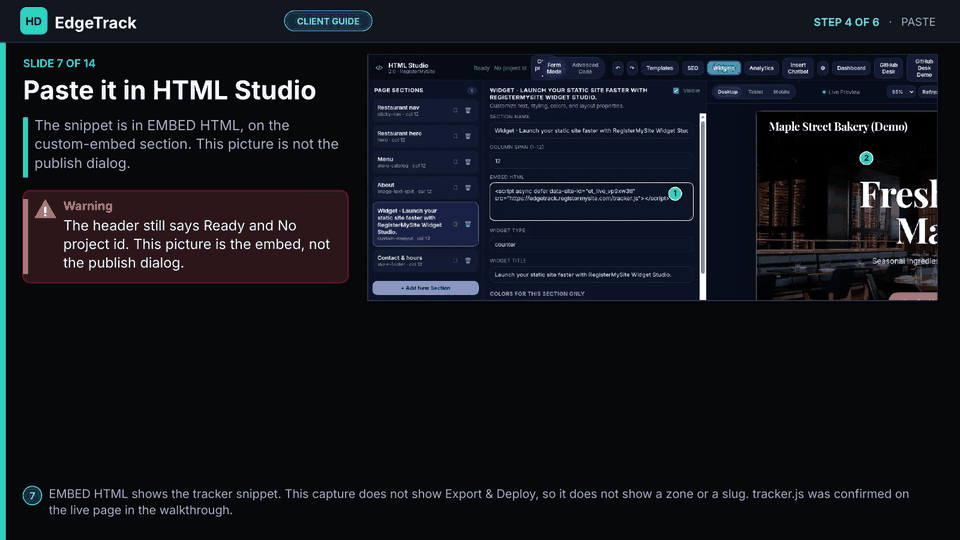
Task: Click the warning triangle icon
Action: tap(45, 209)
